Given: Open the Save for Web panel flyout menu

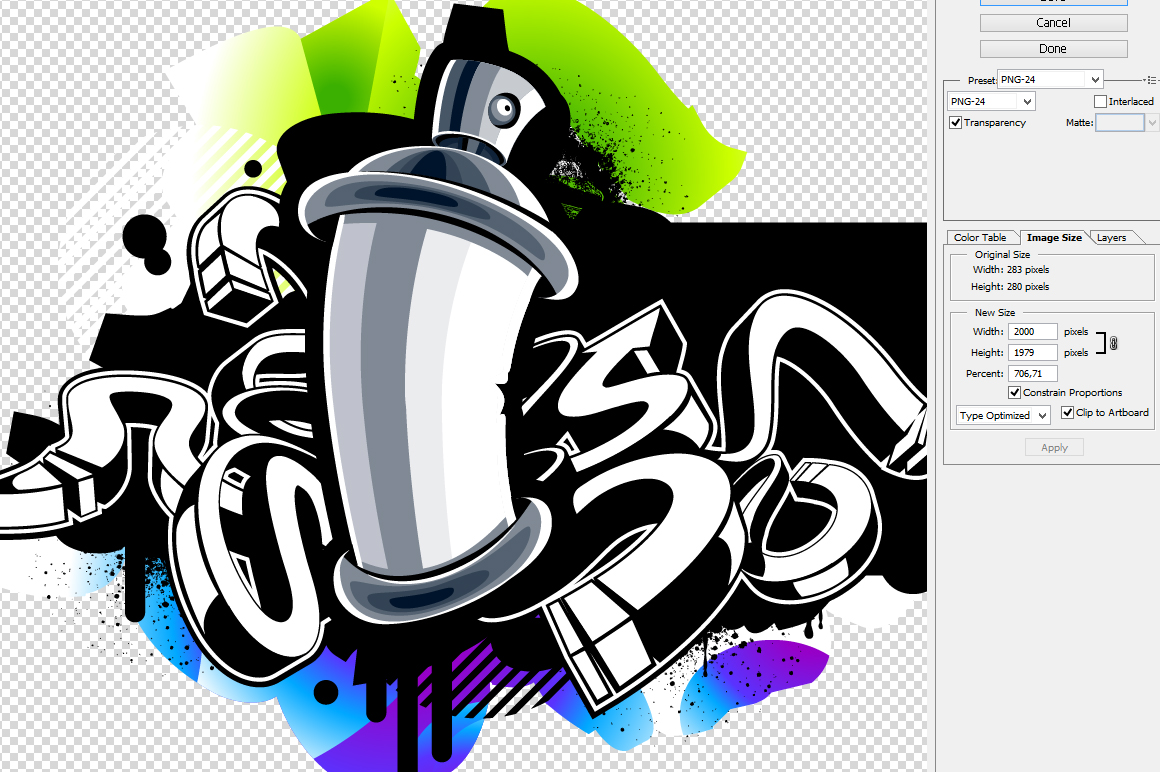Looking at the screenshot, I should tap(1152, 78).
